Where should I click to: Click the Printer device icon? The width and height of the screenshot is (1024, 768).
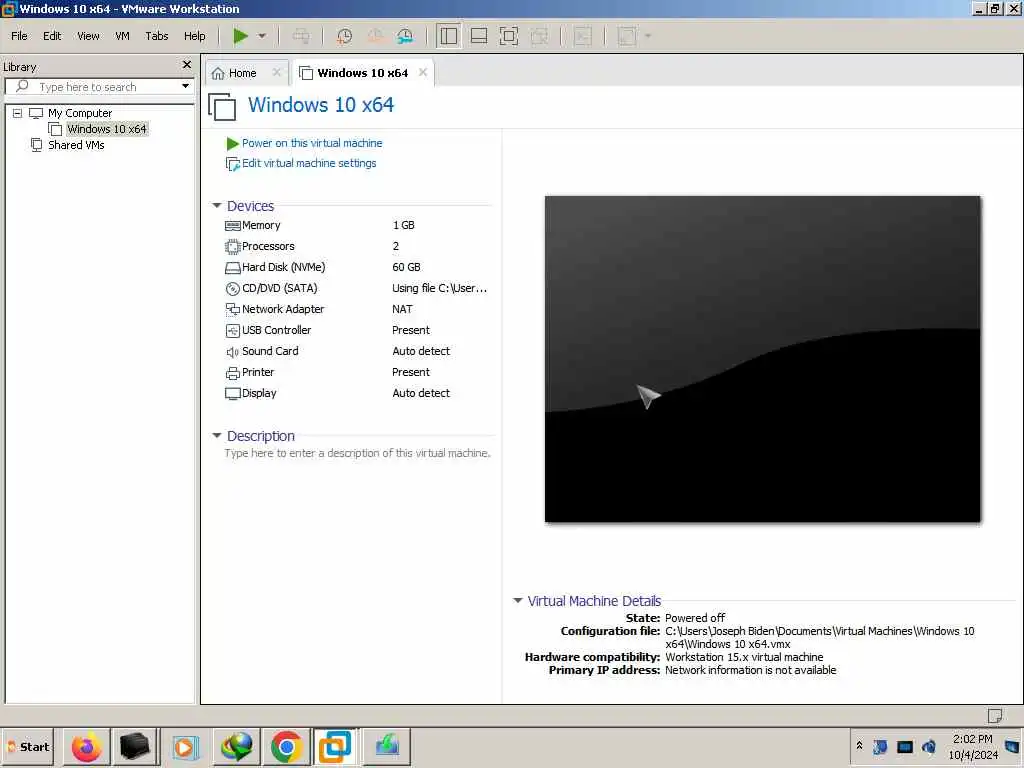(232, 373)
